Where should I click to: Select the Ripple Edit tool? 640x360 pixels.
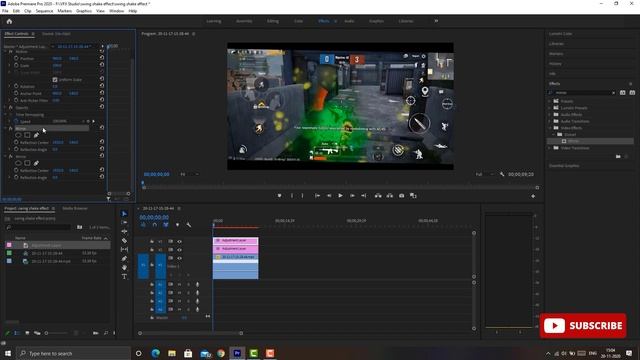[124, 231]
